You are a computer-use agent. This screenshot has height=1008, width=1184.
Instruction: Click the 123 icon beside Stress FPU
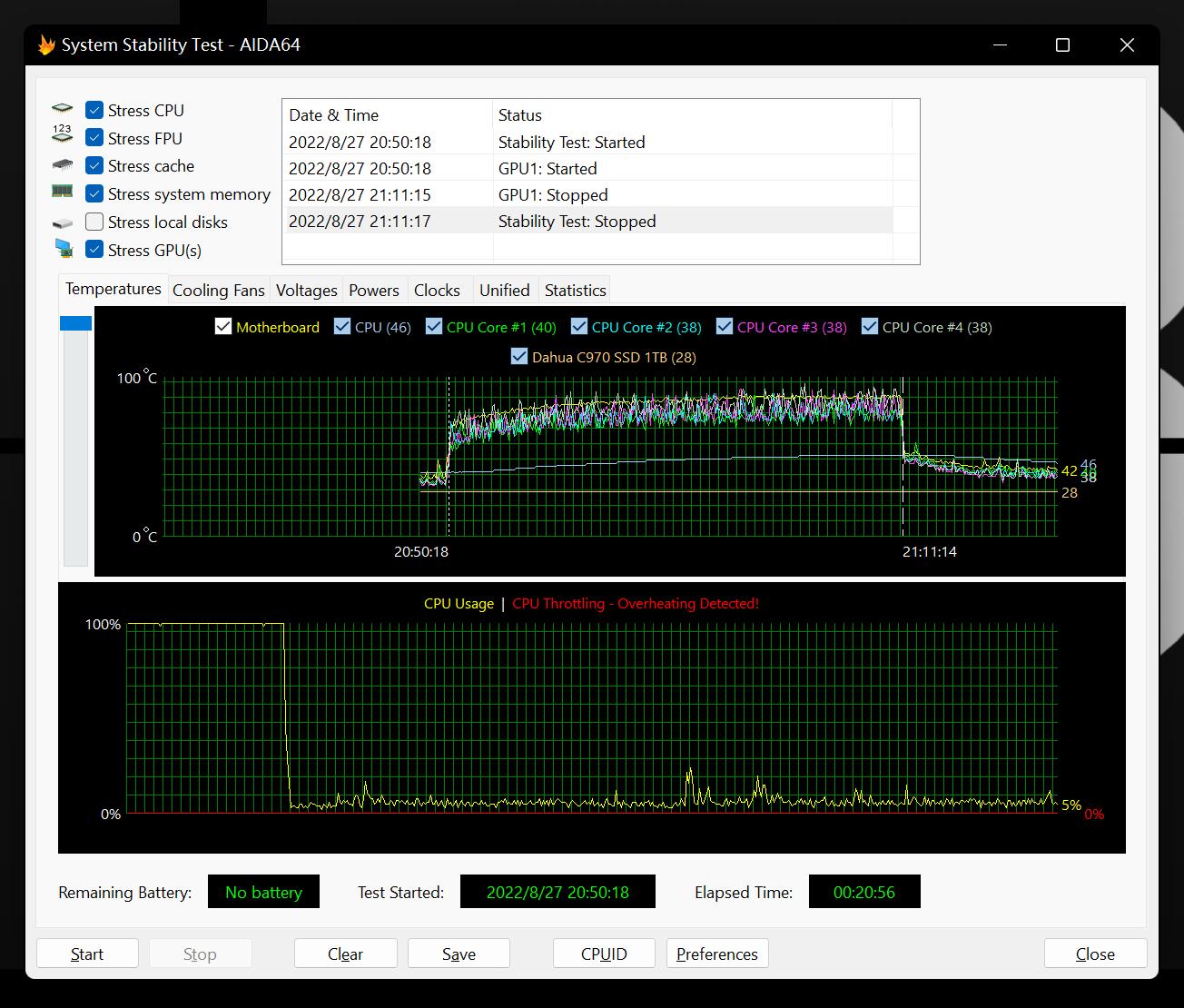coord(62,135)
